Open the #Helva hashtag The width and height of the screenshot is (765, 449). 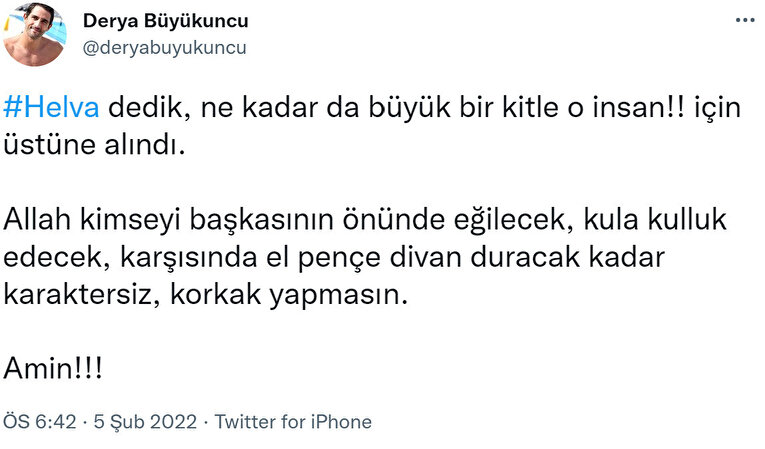(51, 109)
